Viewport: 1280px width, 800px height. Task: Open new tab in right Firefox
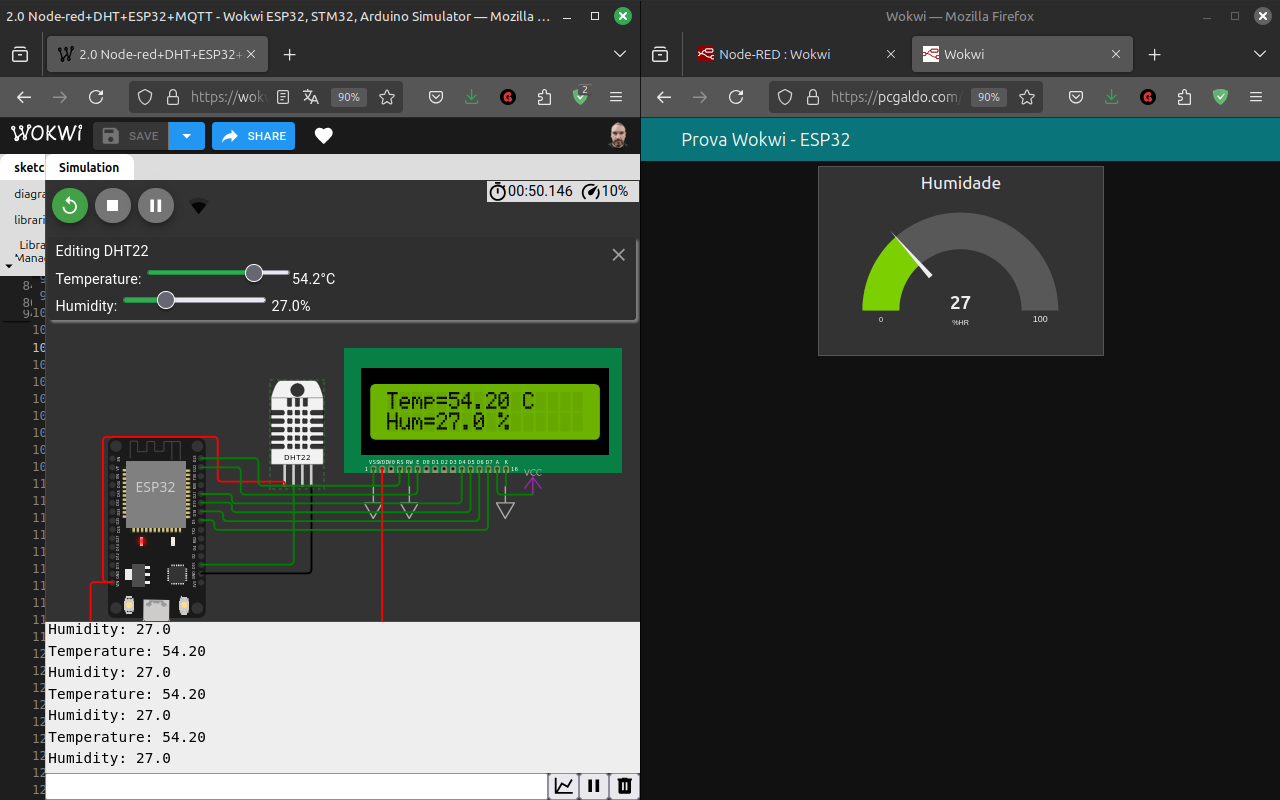click(x=1154, y=54)
